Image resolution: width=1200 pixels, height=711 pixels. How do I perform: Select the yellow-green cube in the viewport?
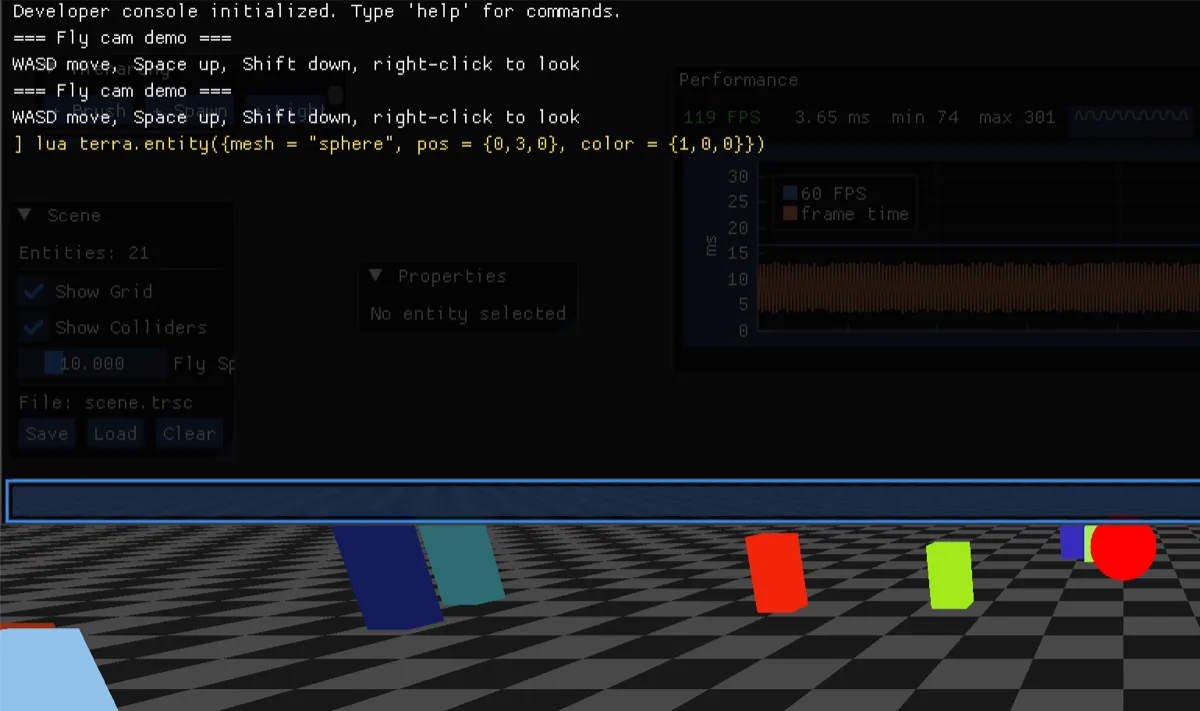pos(949,575)
